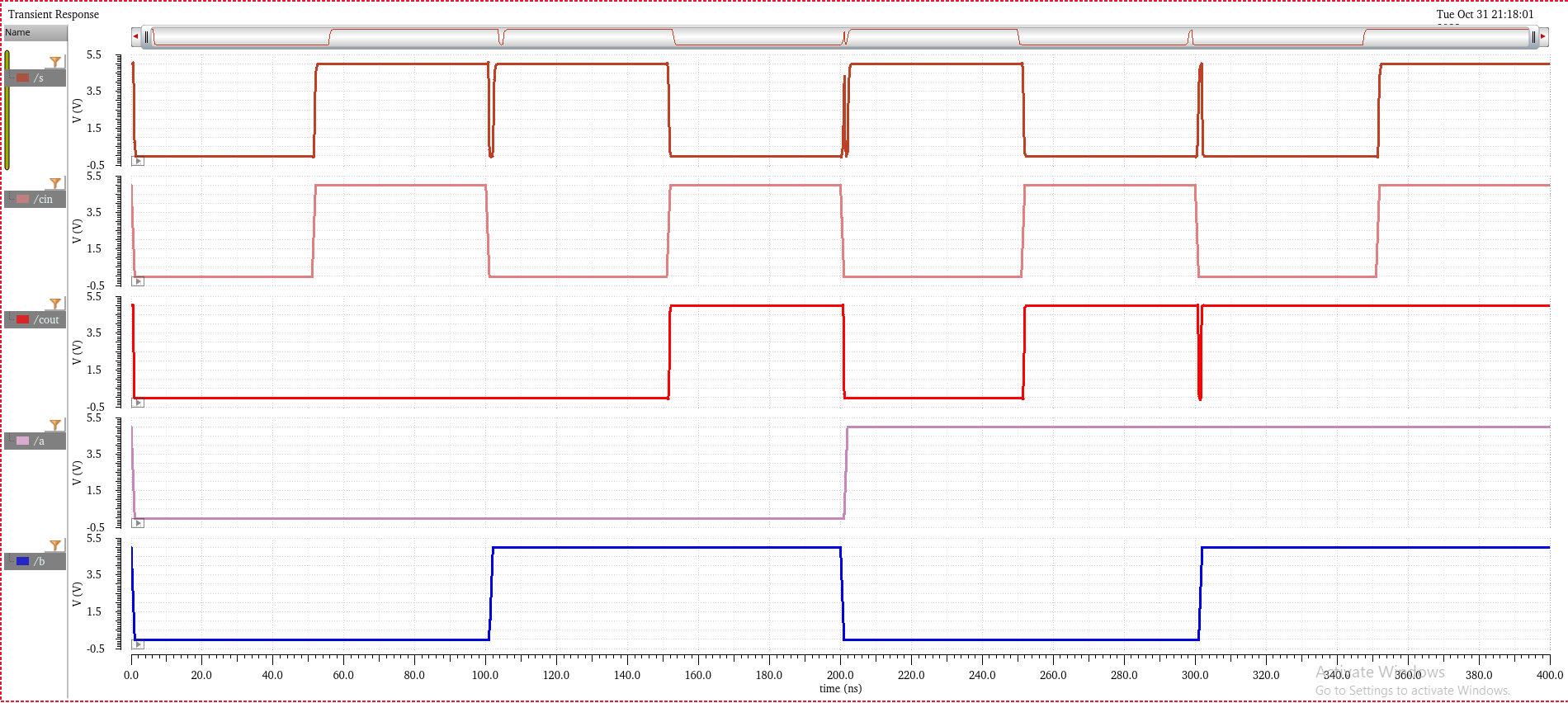Click the V (V) axis label of the /cout strip
1568x703 pixels.
(x=77, y=352)
